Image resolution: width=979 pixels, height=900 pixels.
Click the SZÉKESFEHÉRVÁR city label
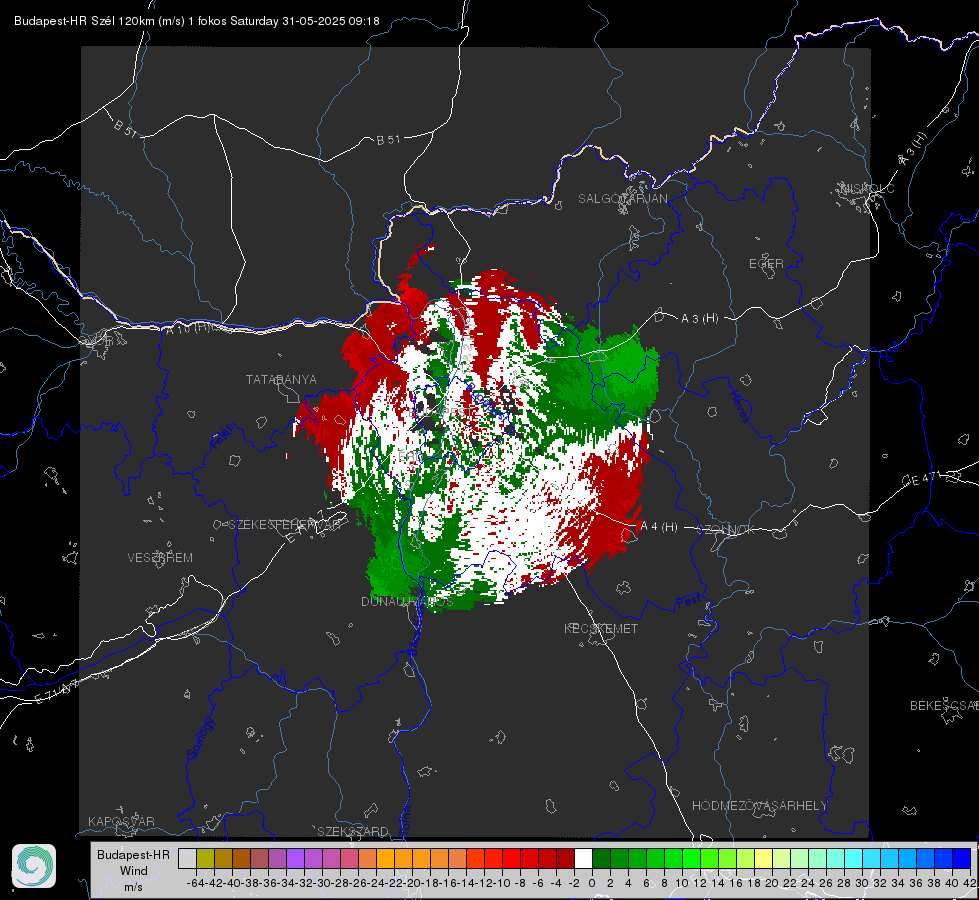click(x=287, y=524)
